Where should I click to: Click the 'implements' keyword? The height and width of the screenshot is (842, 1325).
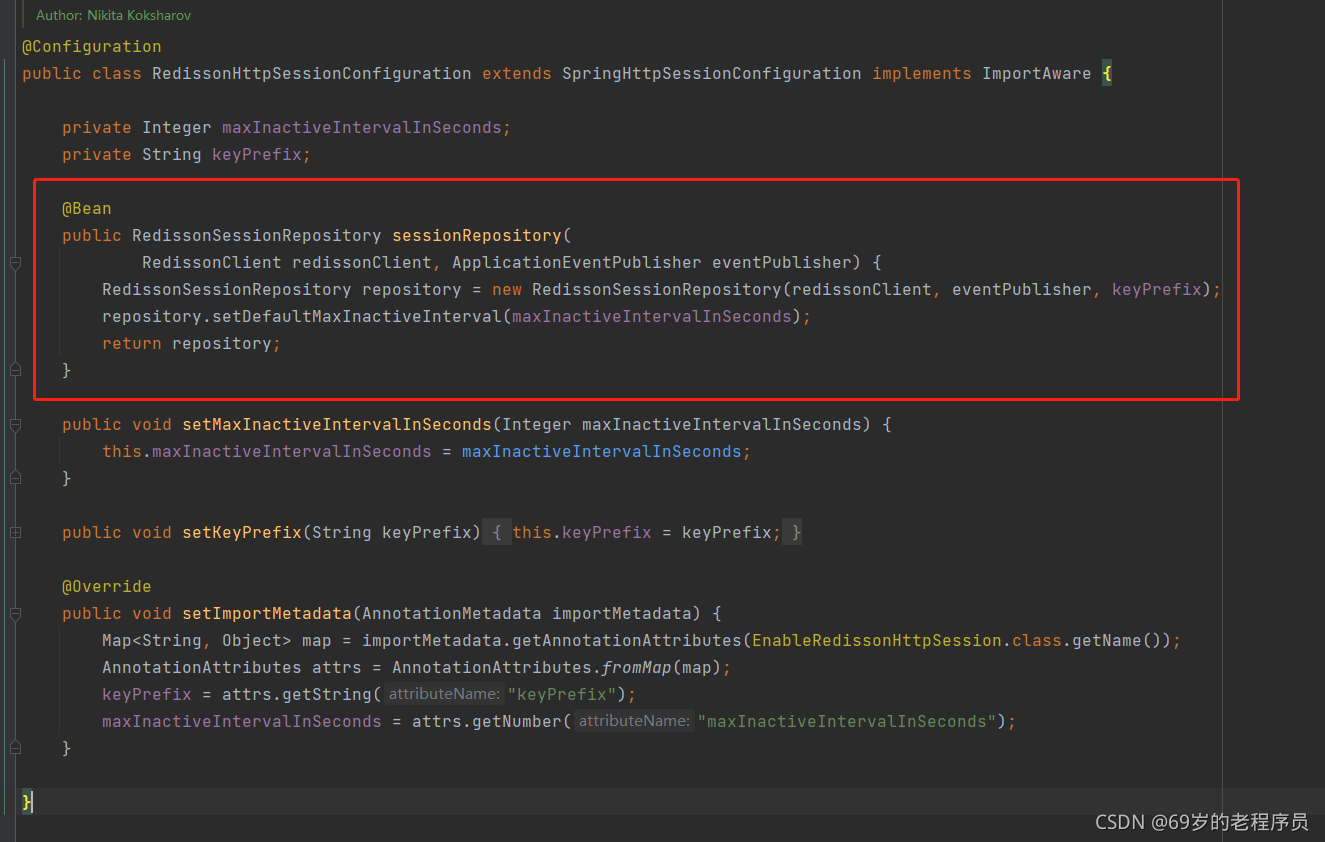922,74
